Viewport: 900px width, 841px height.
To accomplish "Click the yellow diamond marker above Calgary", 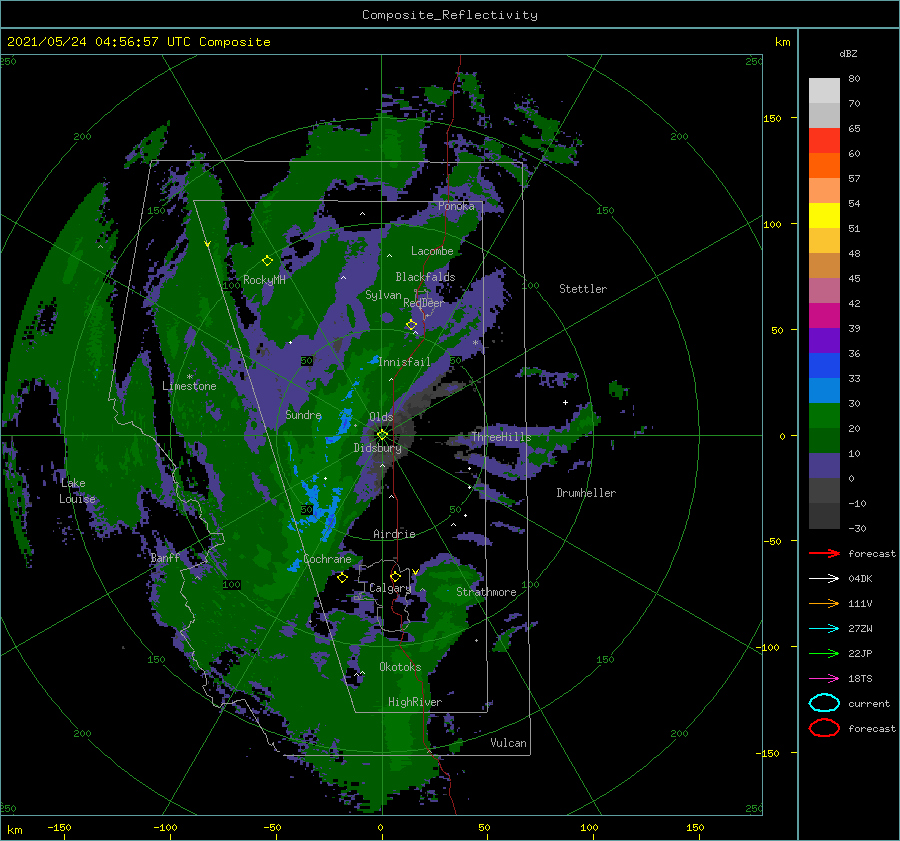I will pos(395,576).
